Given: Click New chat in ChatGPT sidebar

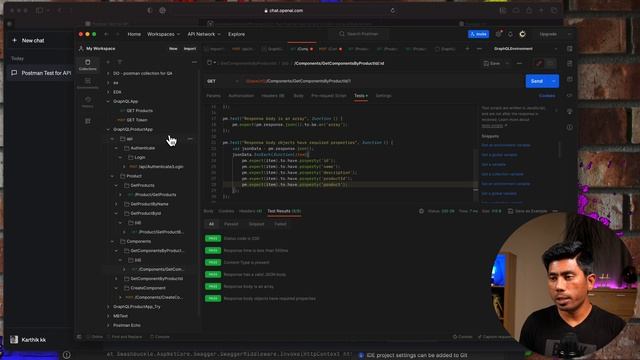Looking at the screenshot, I should tap(29, 40).
